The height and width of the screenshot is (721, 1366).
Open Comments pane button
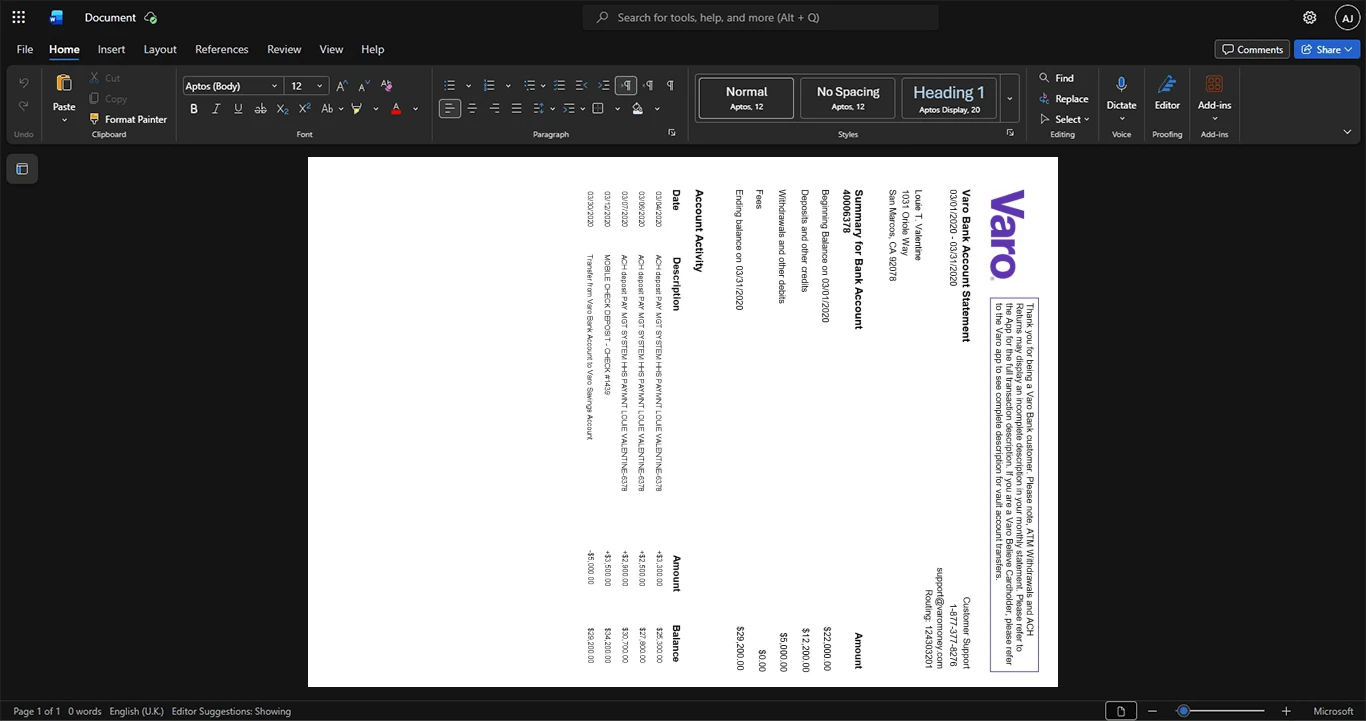tap(1251, 49)
